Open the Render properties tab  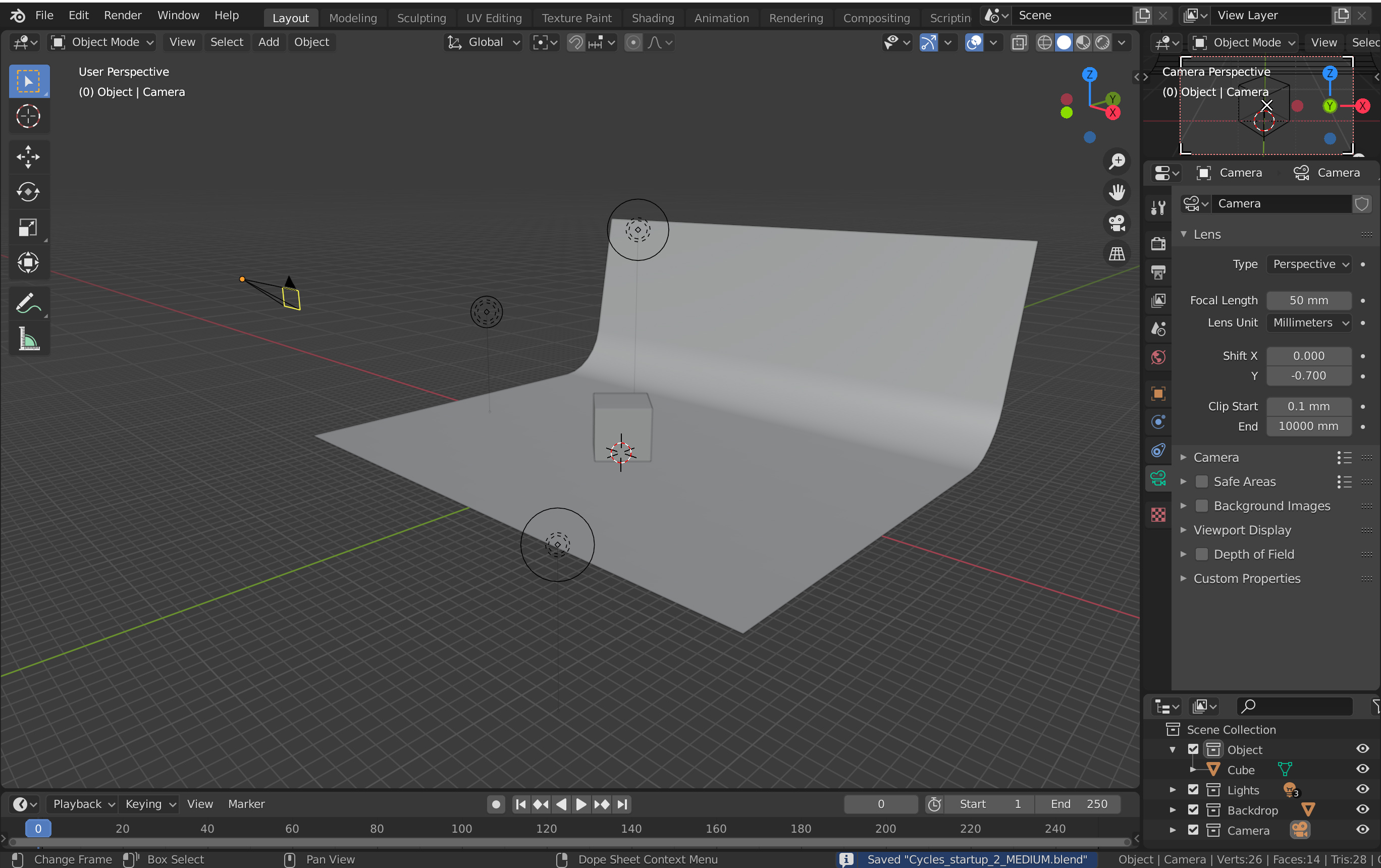(x=1158, y=244)
